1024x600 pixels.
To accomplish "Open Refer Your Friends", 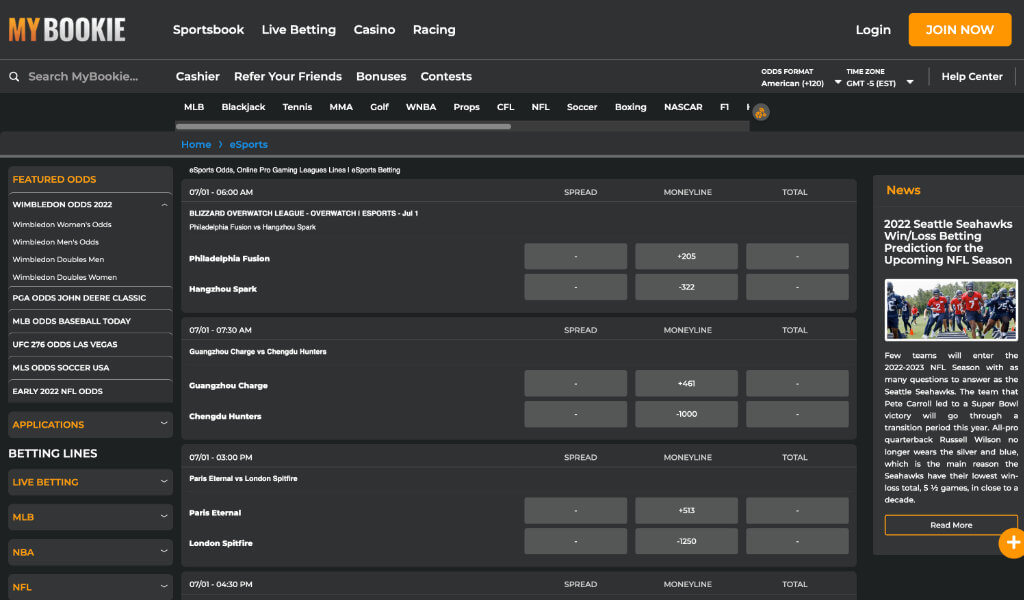I will click(287, 76).
